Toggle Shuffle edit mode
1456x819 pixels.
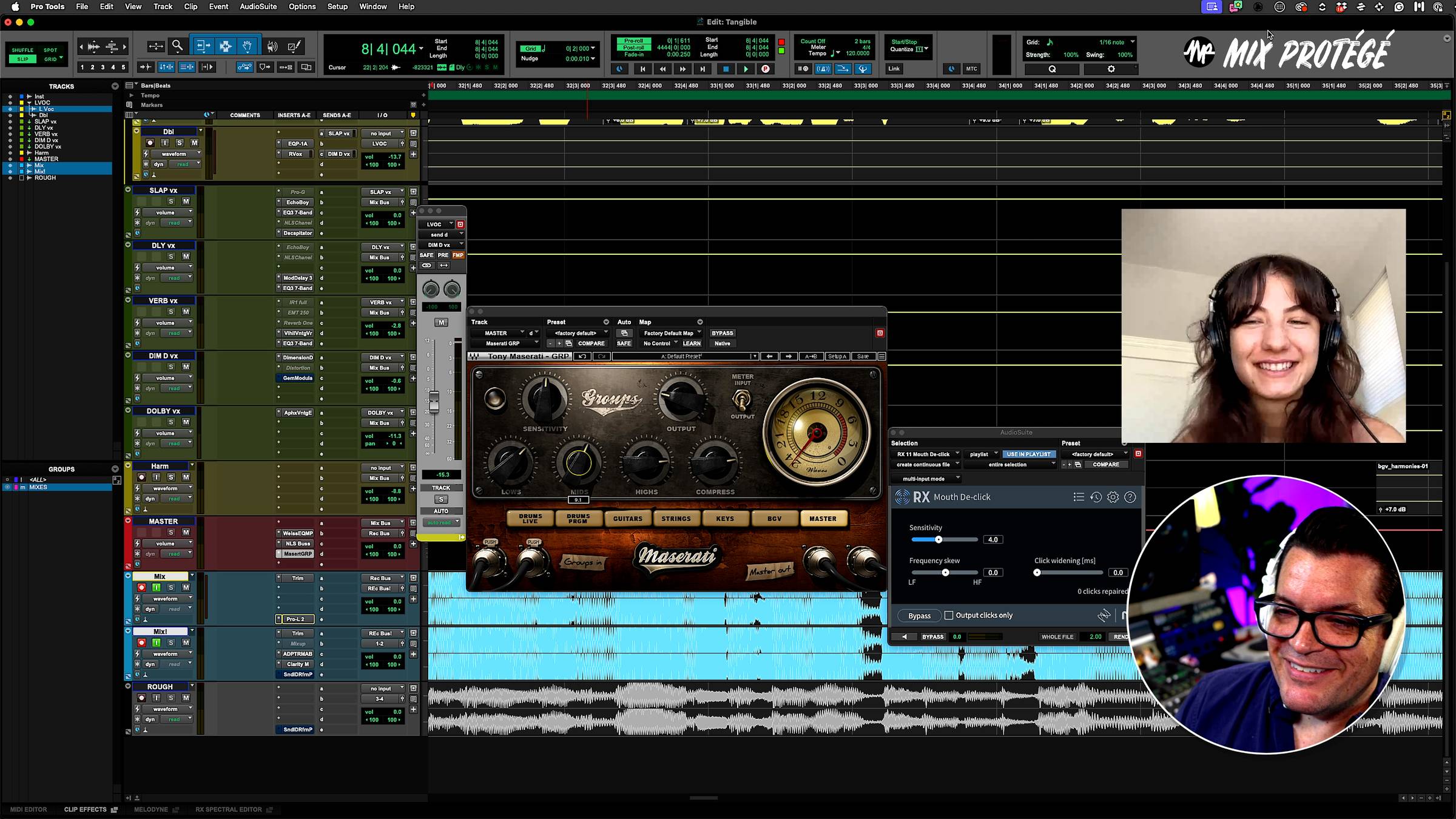pyautogui.click(x=22, y=50)
